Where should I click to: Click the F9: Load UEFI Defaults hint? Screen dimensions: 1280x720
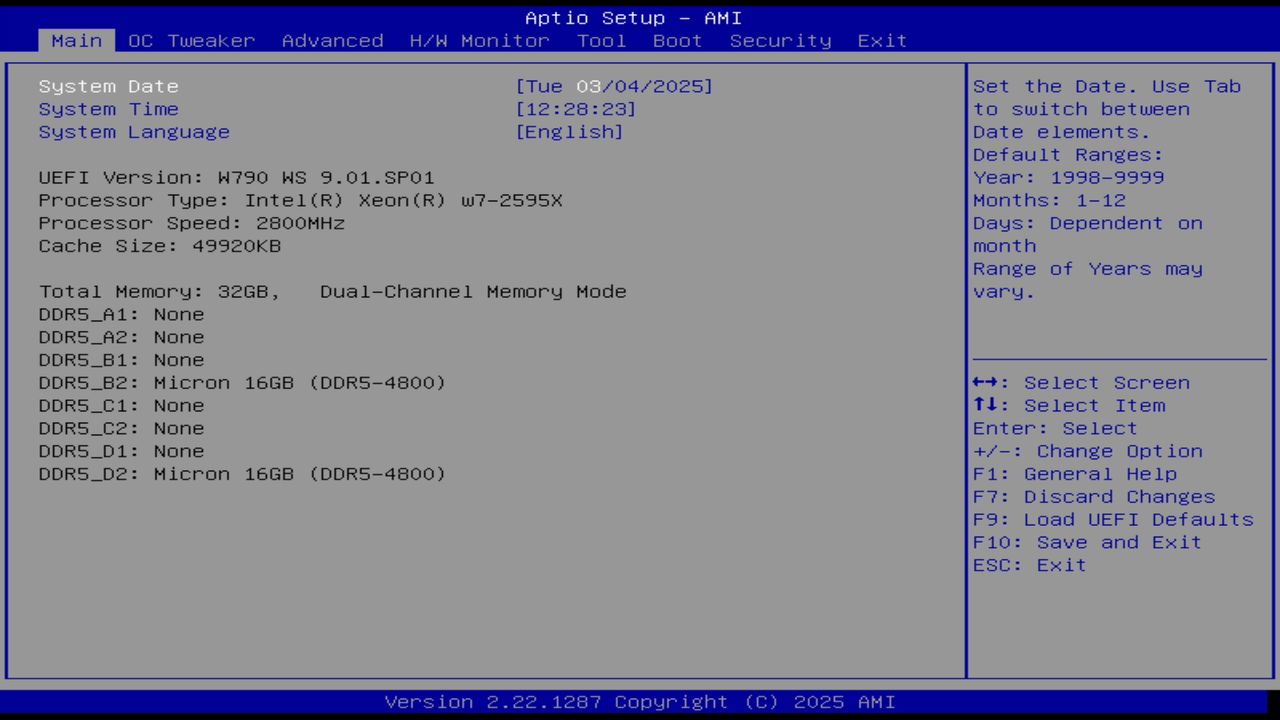[1113, 520]
